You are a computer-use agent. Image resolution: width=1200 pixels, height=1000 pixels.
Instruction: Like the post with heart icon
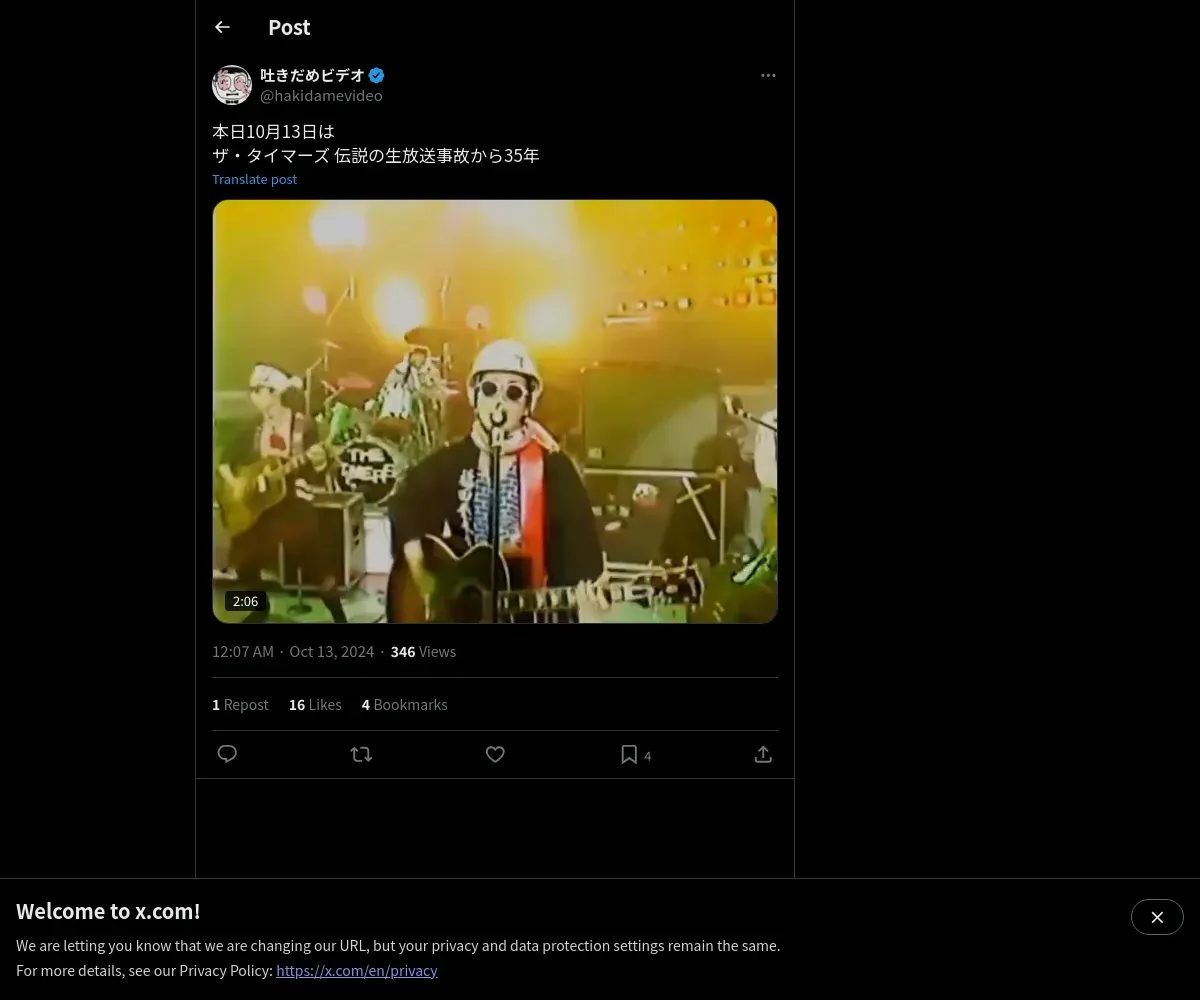pyautogui.click(x=495, y=754)
